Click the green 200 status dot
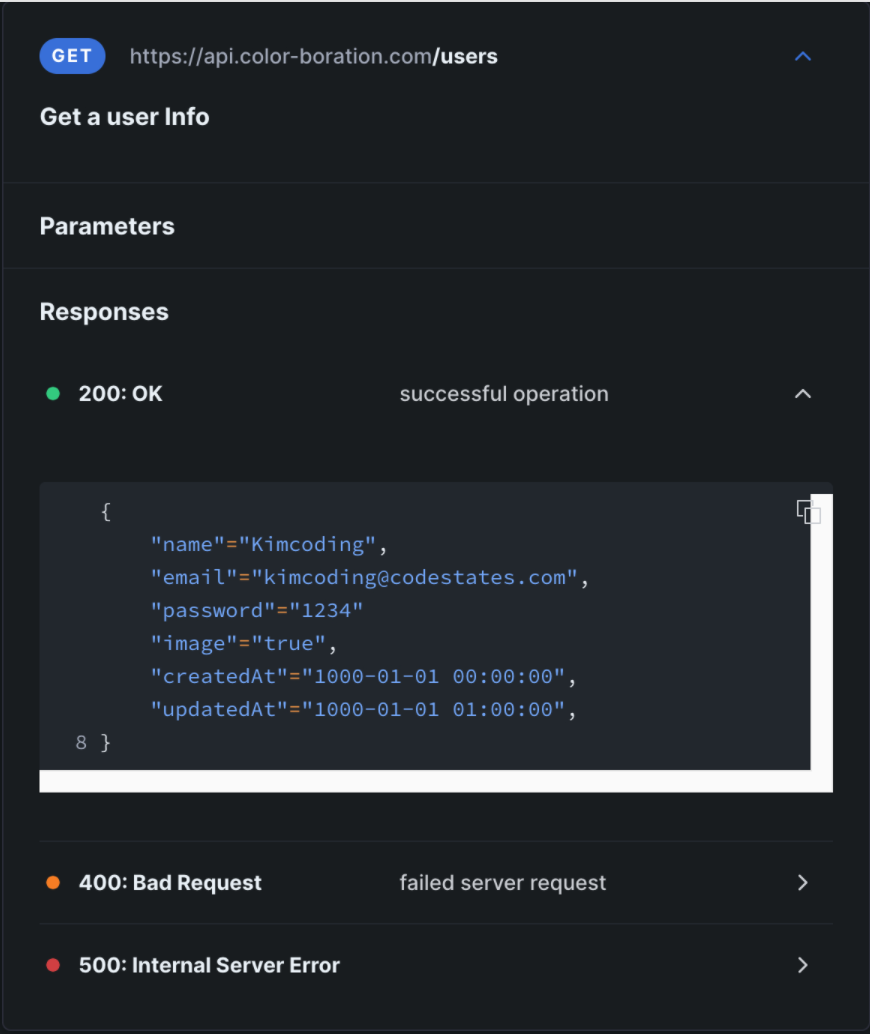The width and height of the screenshot is (870, 1034). (53, 394)
